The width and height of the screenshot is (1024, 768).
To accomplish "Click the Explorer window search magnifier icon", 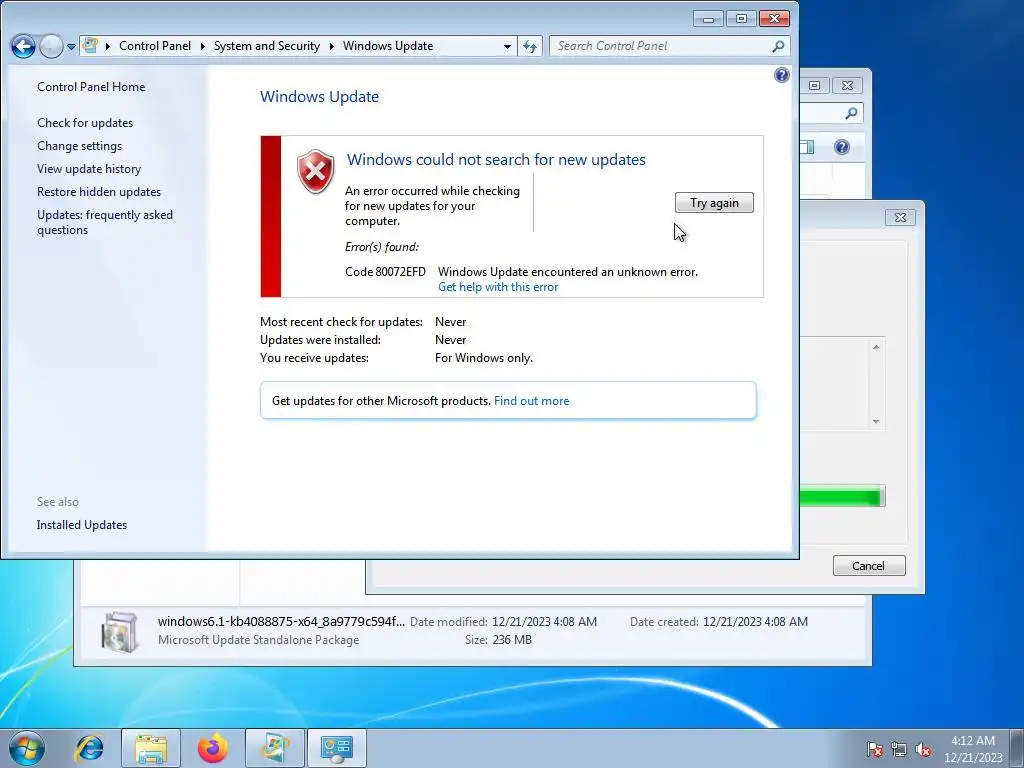I will [x=850, y=114].
